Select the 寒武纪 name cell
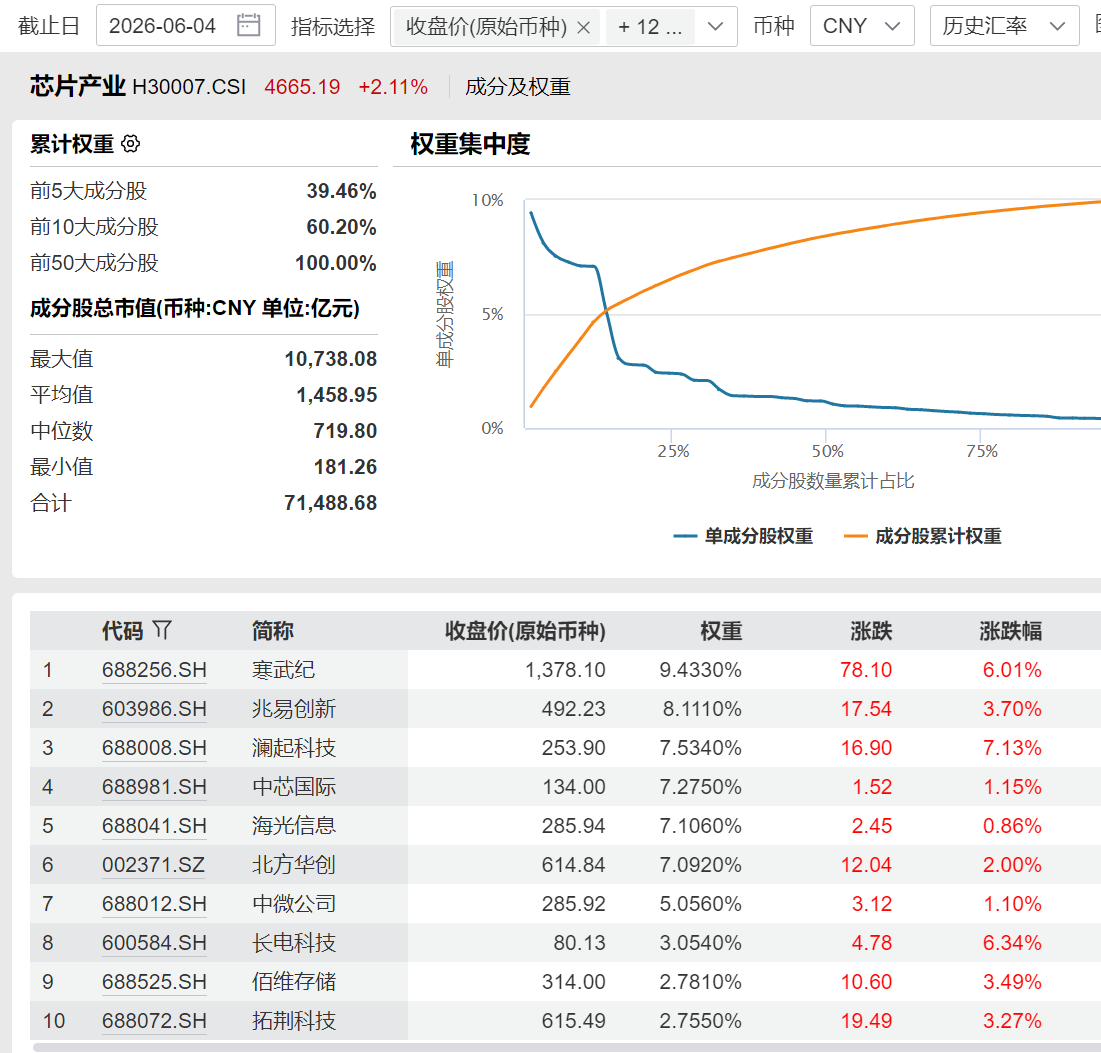The image size is (1101, 1053). point(283,670)
